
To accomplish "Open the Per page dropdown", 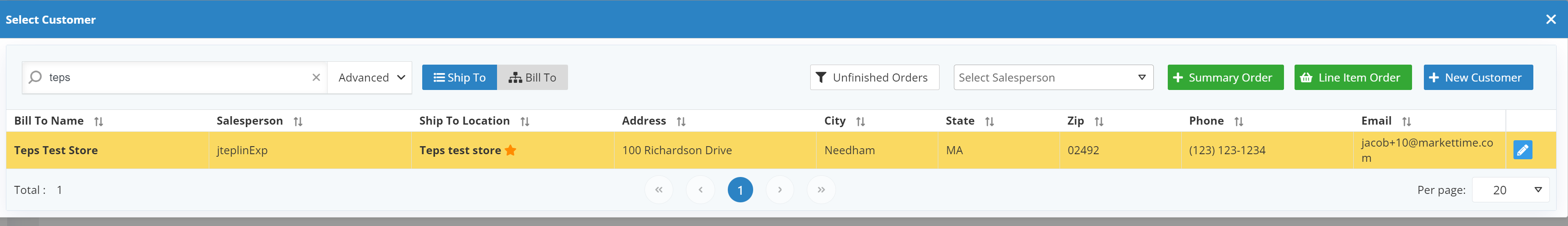I will (1510, 190).
